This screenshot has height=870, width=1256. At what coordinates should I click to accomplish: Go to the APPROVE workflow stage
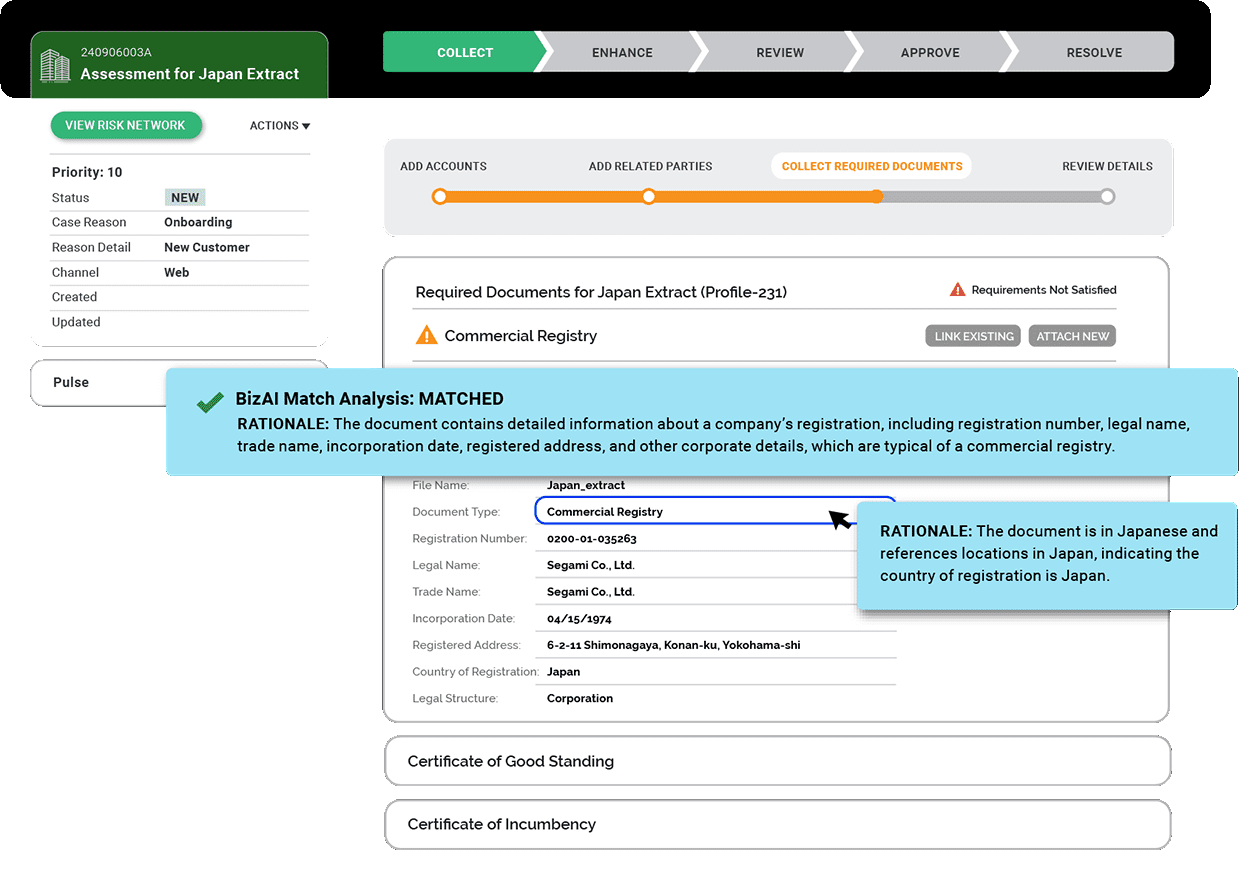pos(930,53)
